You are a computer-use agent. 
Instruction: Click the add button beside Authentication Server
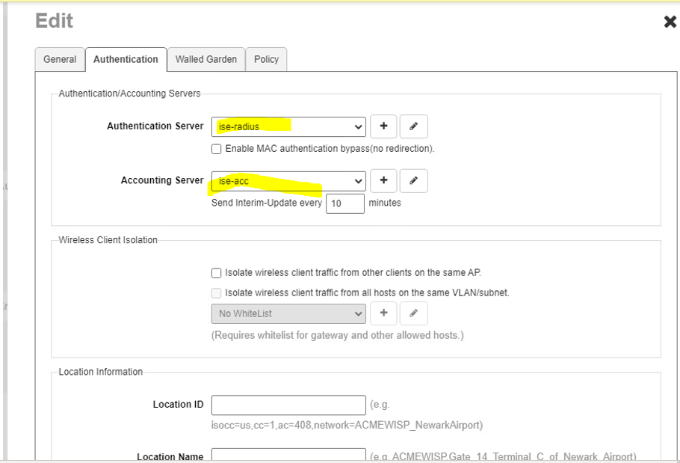tap(384, 127)
